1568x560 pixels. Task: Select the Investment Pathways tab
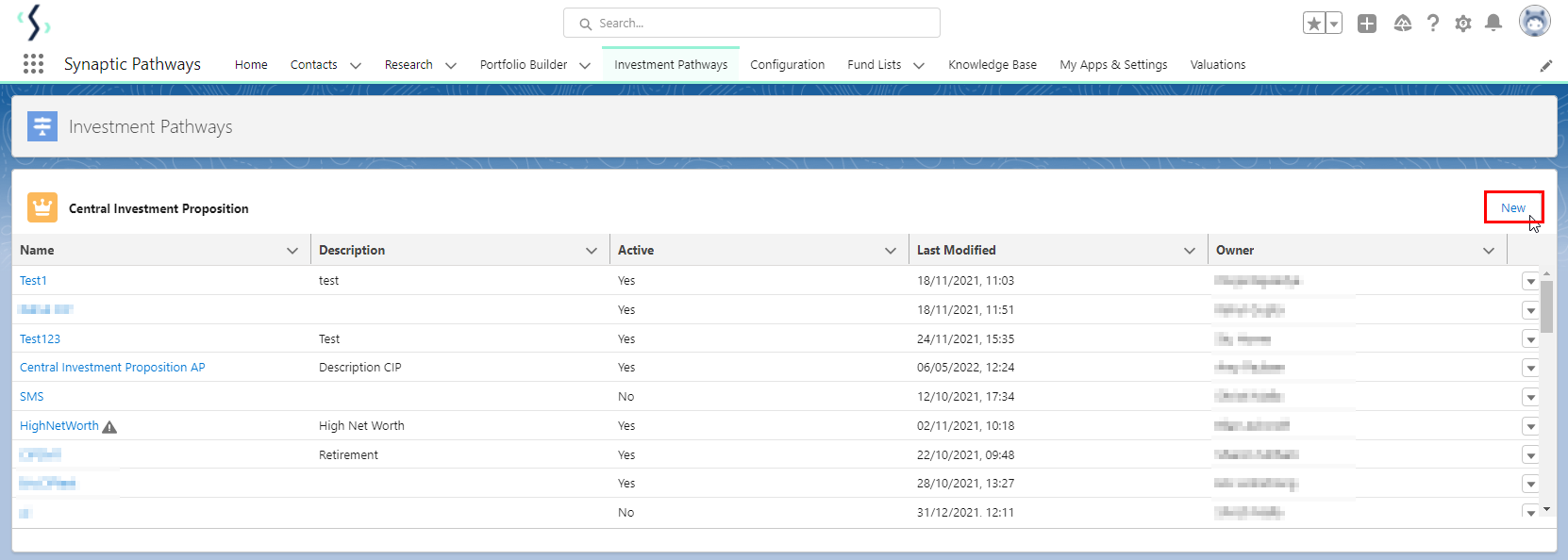[671, 65]
